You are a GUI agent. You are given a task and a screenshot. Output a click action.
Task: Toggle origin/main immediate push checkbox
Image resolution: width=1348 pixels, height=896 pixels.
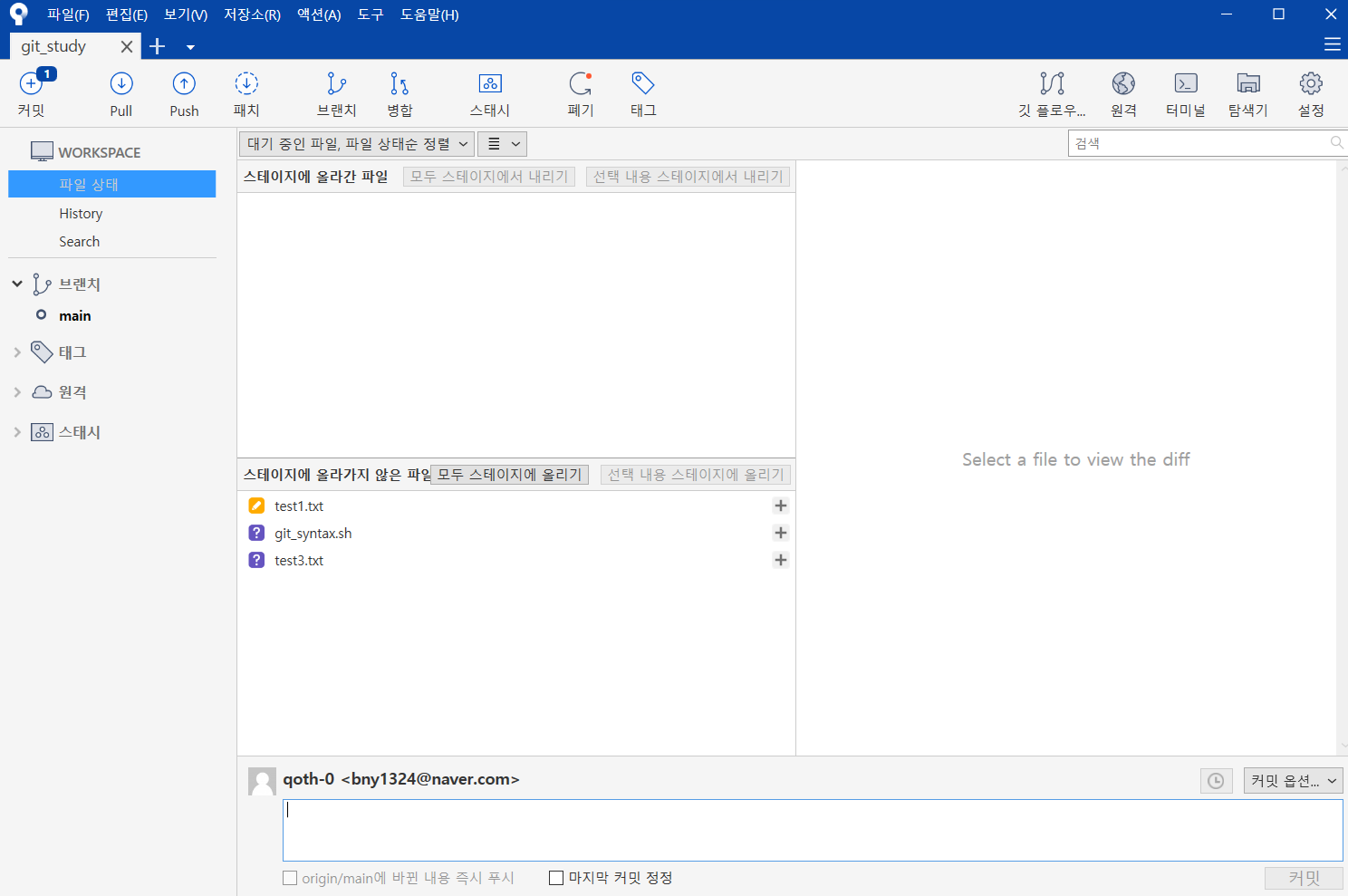click(290, 878)
